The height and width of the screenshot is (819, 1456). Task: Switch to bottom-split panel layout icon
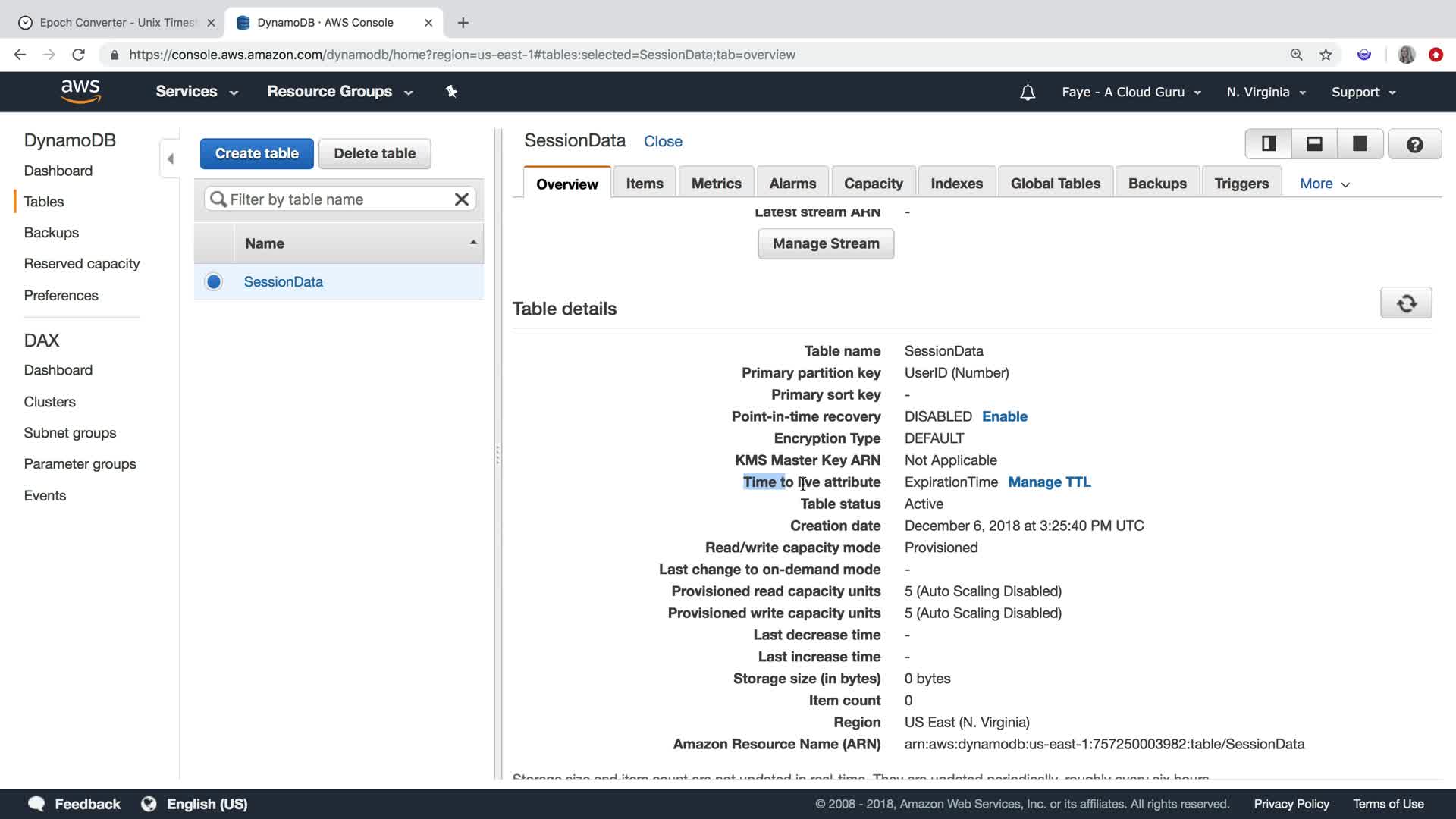(x=1314, y=143)
